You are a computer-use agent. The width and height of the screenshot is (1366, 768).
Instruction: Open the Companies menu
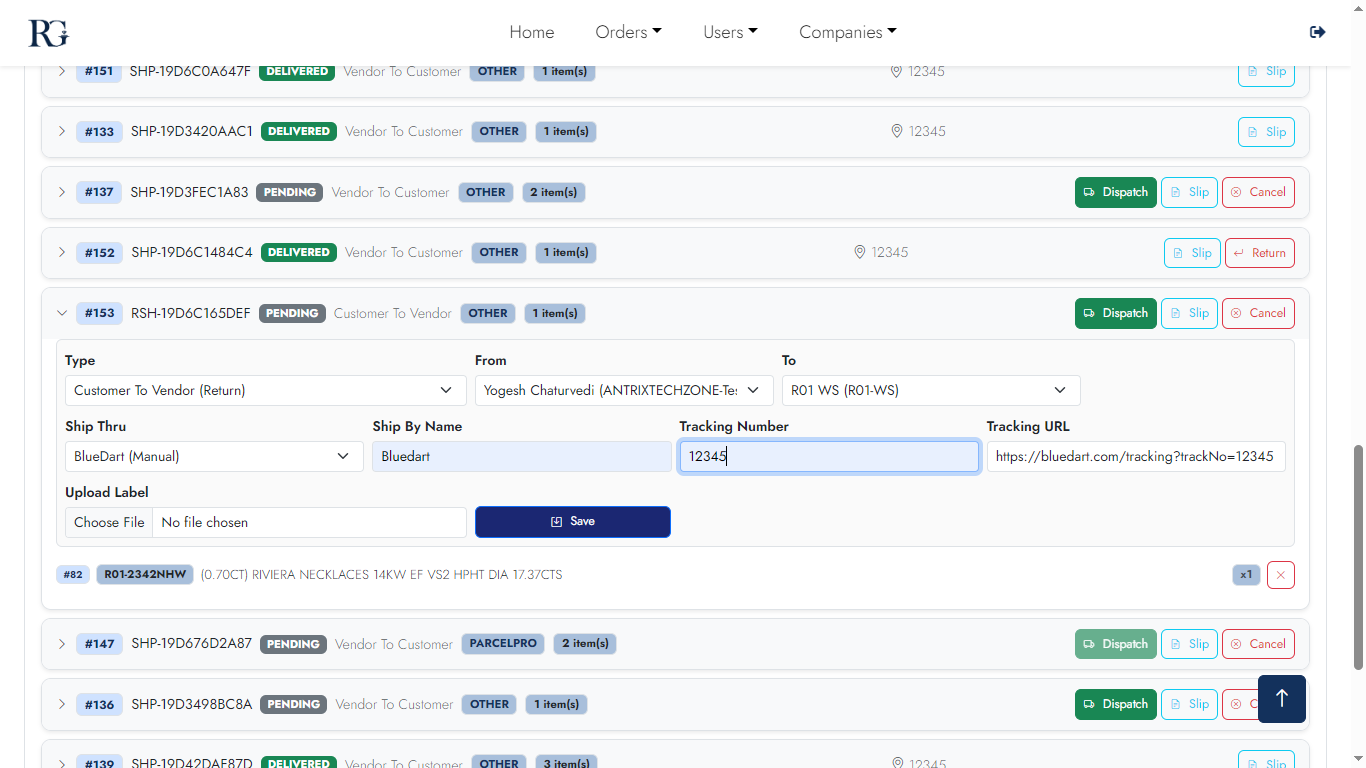(847, 32)
